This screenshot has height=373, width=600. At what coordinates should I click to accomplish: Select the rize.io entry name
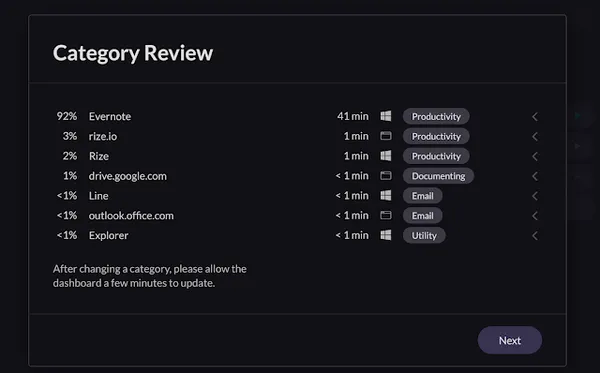point(103,136)
